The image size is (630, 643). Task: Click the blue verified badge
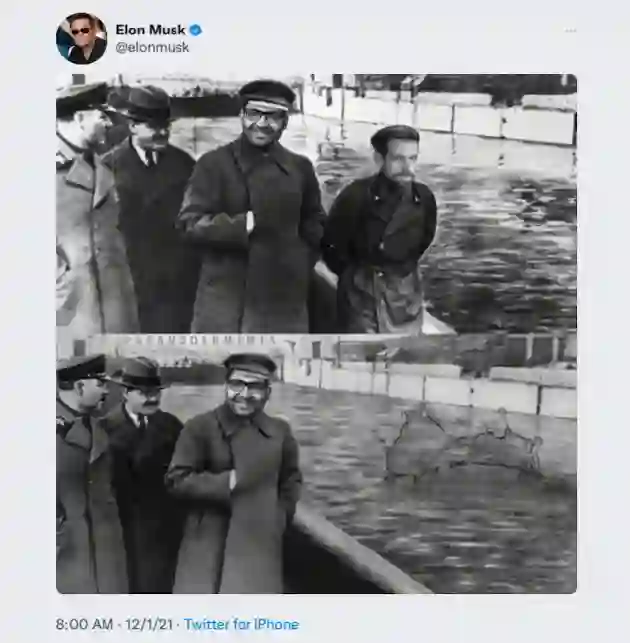[x=196, y=30]
